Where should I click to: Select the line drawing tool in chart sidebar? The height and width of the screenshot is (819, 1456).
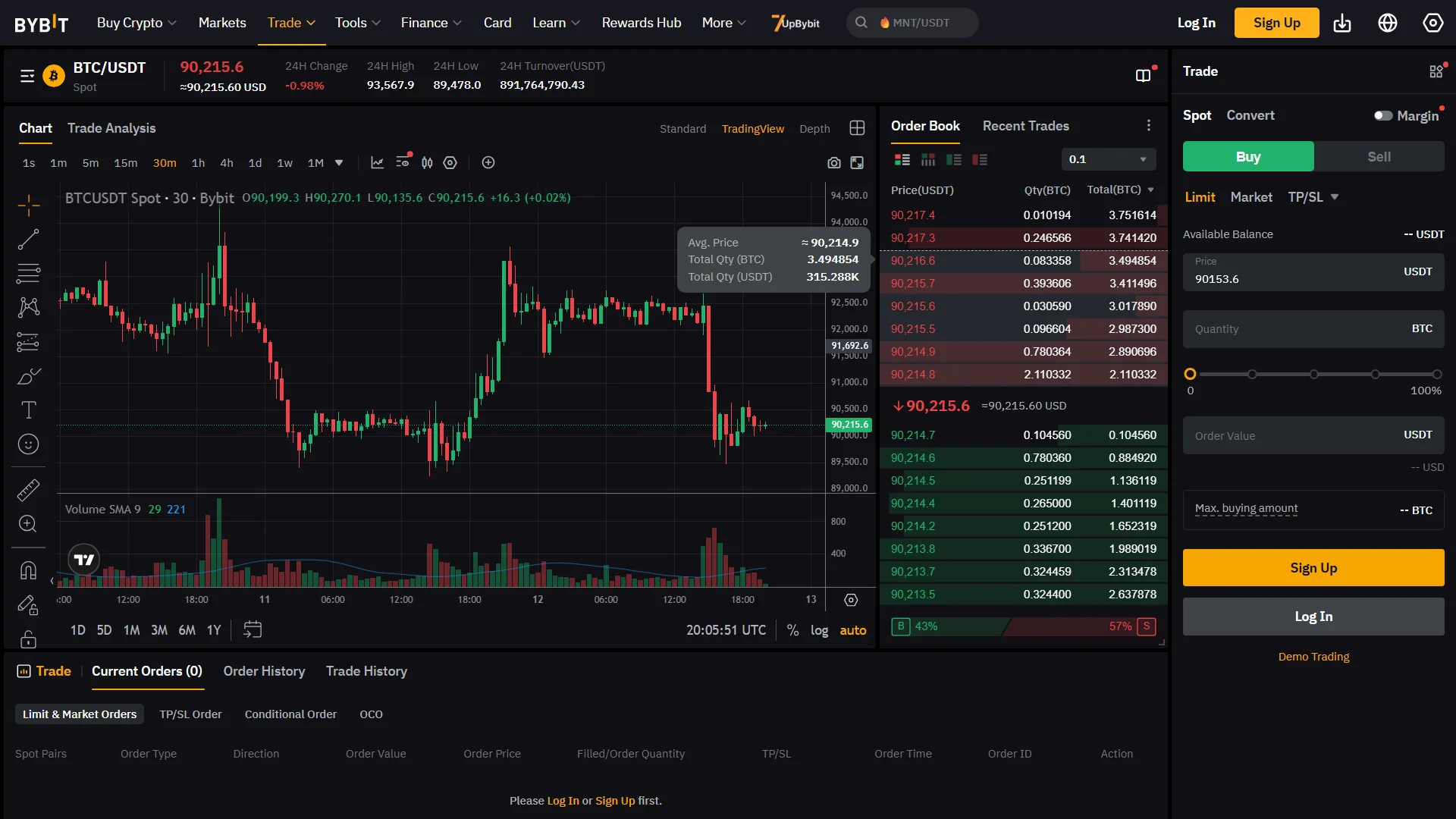tap(28, 239)
